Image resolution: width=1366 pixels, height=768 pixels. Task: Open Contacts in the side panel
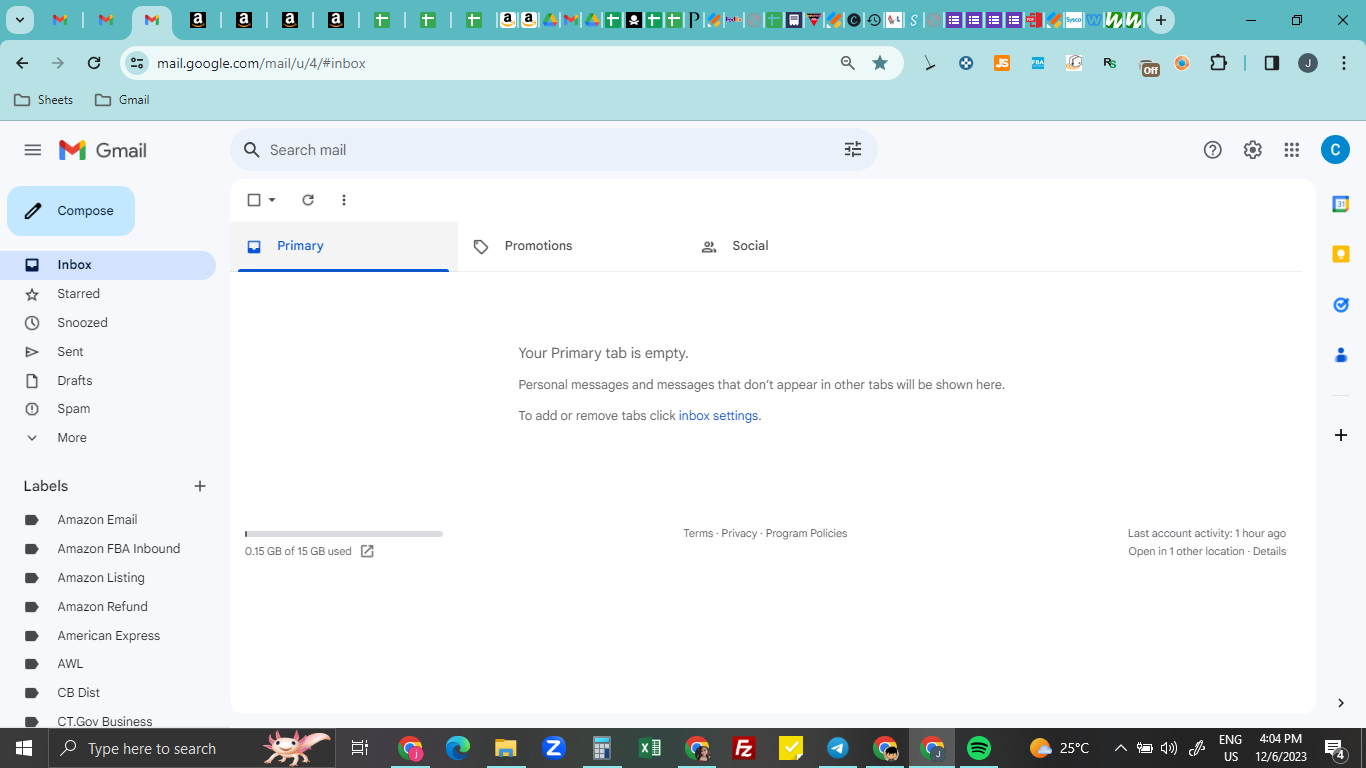[1341, 355]
